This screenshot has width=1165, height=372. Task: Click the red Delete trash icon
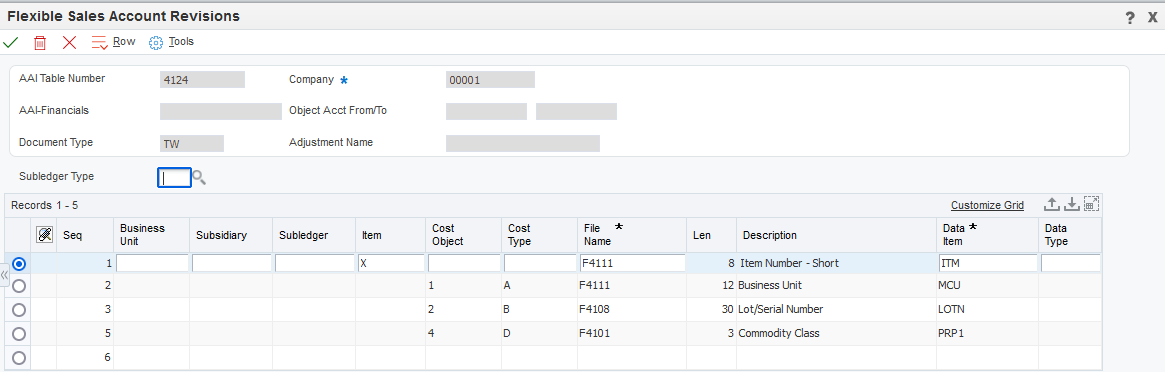[x=40, y=42]
